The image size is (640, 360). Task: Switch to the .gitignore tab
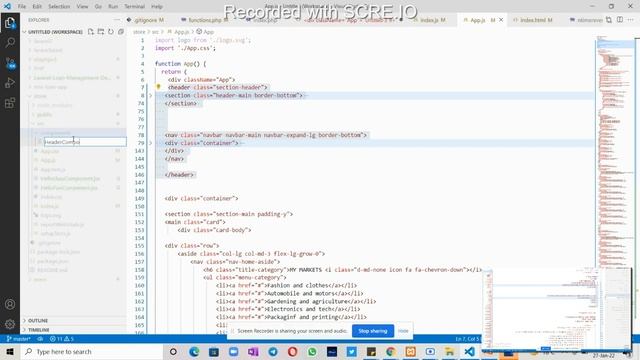pos(149,20)
